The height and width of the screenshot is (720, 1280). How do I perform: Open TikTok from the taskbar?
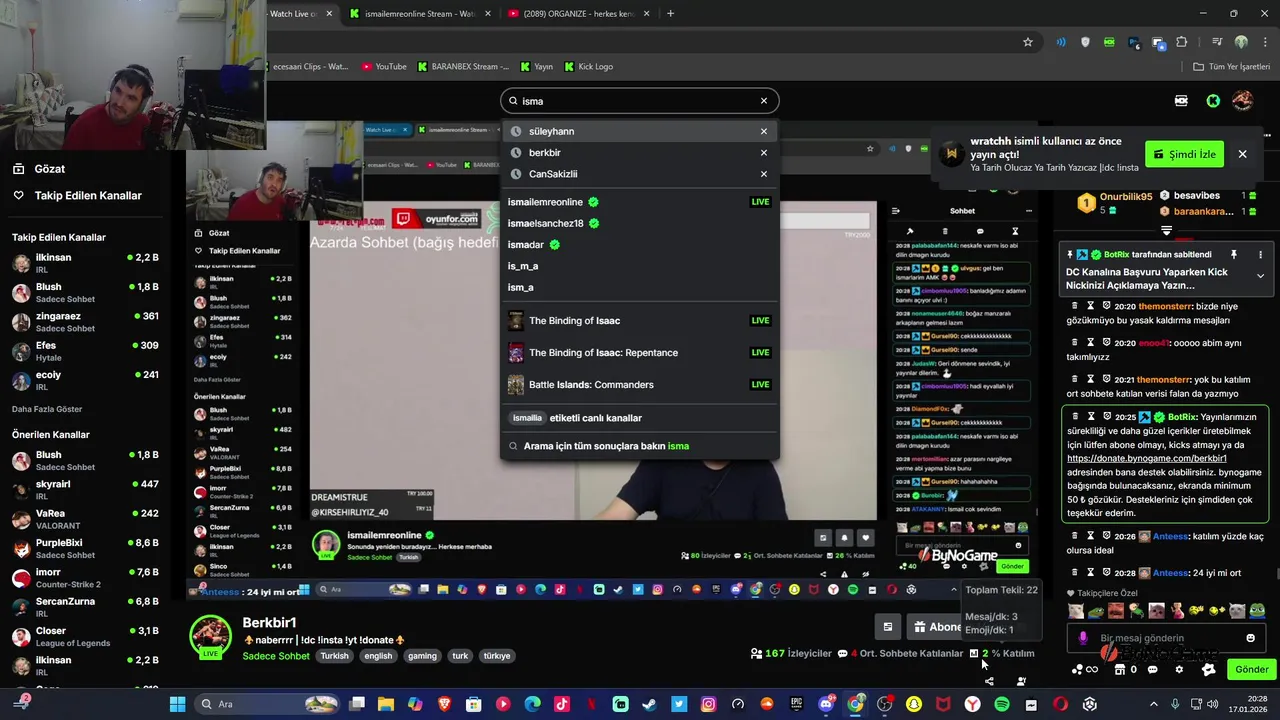[x=561, y=704]
